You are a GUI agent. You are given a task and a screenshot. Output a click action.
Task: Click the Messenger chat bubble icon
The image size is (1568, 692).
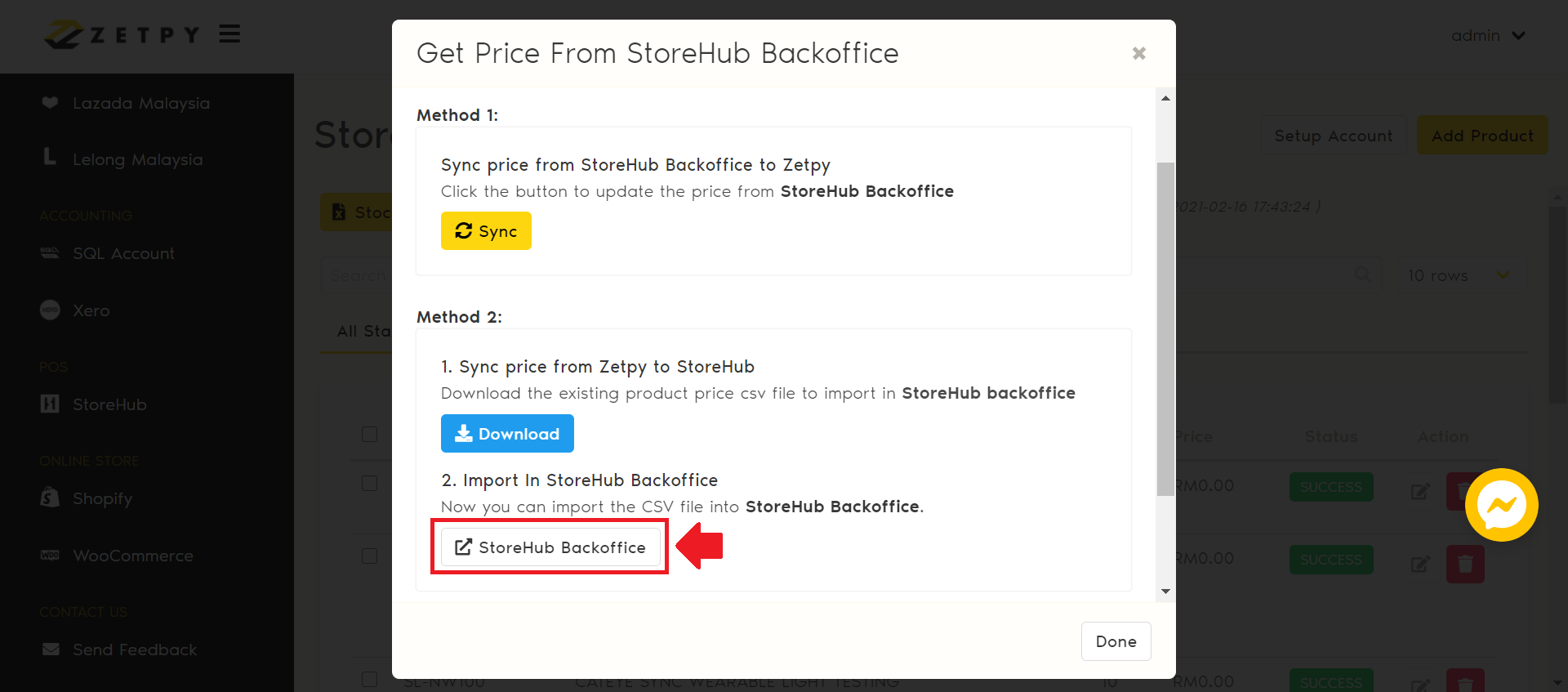click(x=1501, y=505)
